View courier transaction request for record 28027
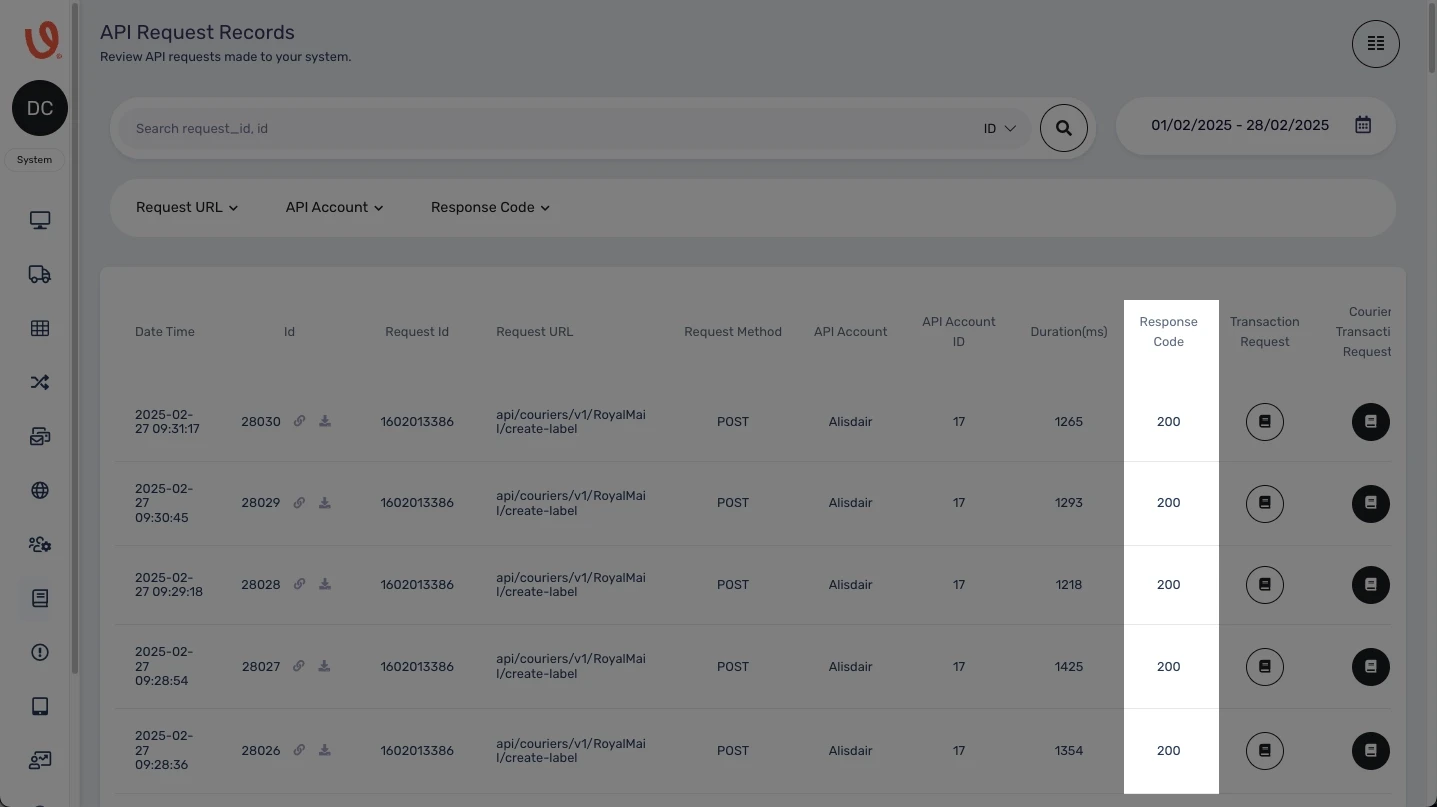Screen dimensions: 1437x807 [x=1371, y=667]
